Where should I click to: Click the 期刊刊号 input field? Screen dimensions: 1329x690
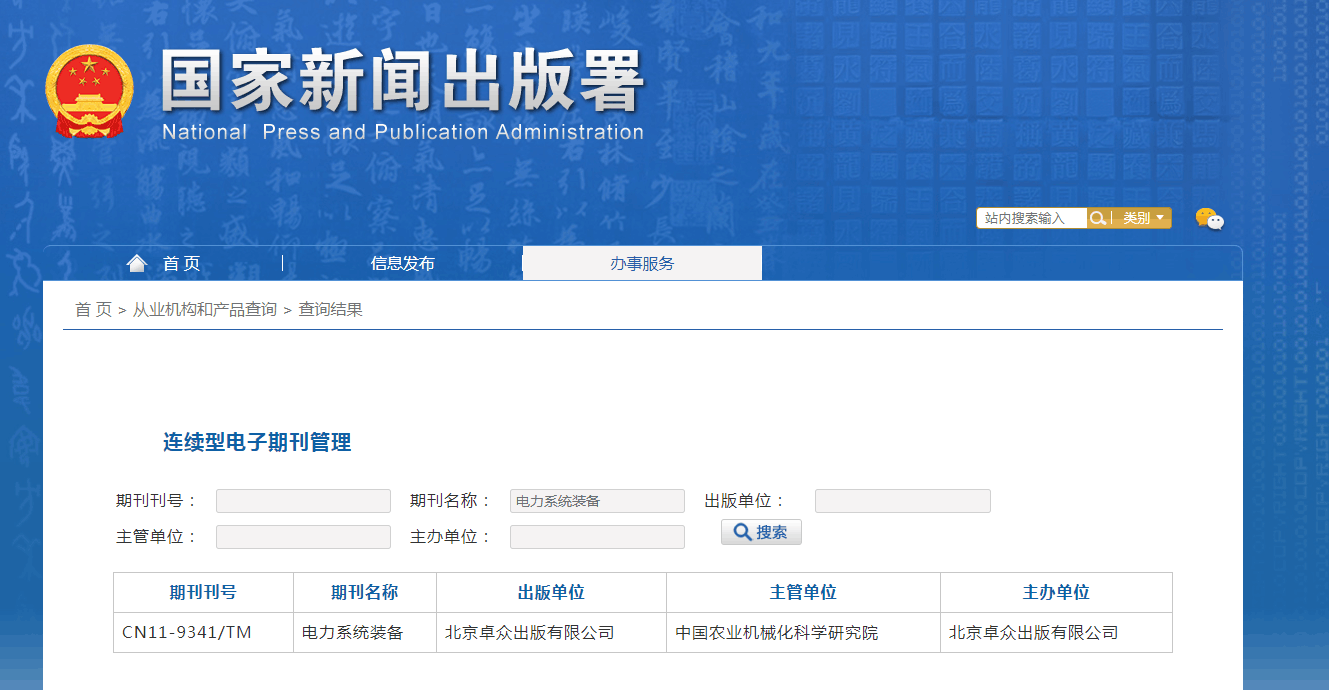[x=303, y=501]
